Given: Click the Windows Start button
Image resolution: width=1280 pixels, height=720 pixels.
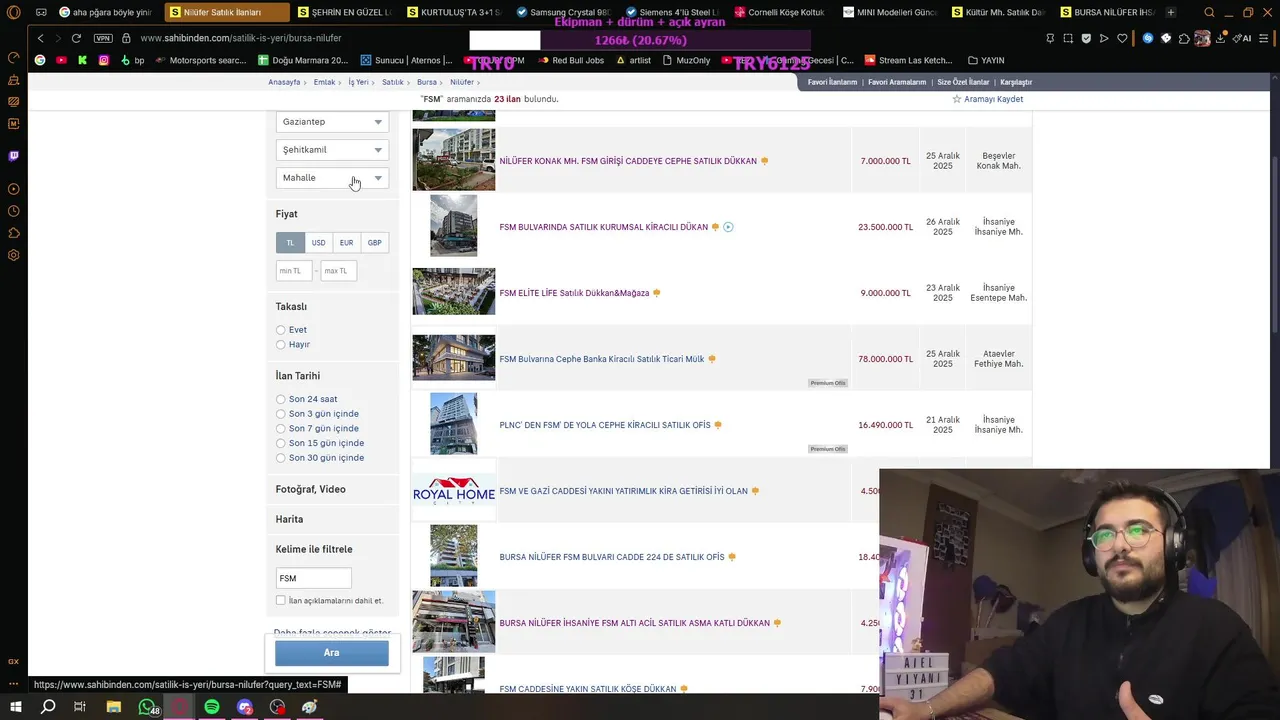Looking at the screenshot, I should point(15,707).
